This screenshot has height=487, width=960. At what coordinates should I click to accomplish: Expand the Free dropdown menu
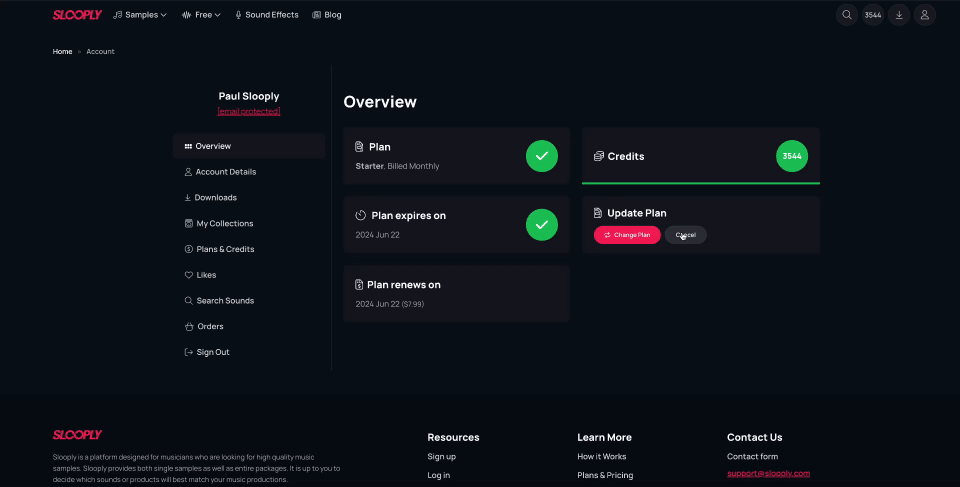[x=201, y=15]
